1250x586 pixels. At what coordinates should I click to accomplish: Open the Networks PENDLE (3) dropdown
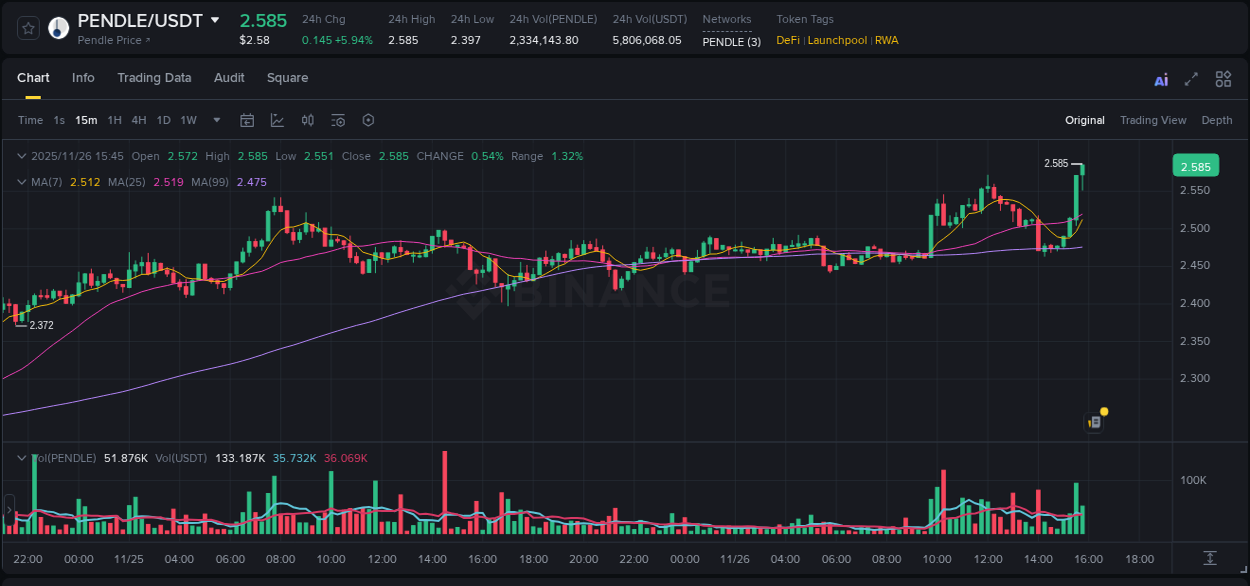pos(731,41)
